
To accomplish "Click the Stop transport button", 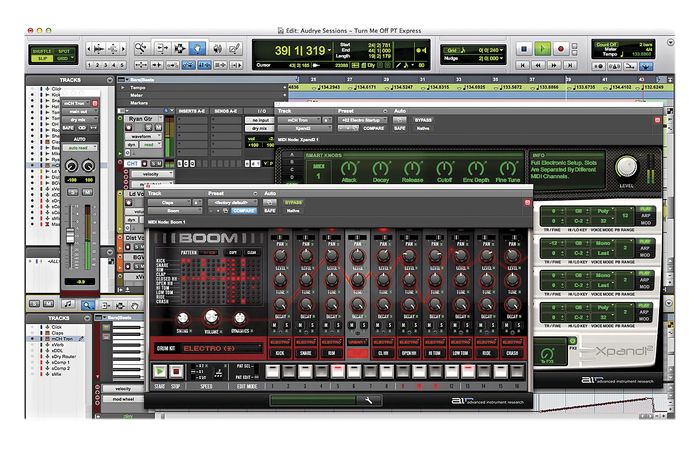I will (x=524, y=49).
